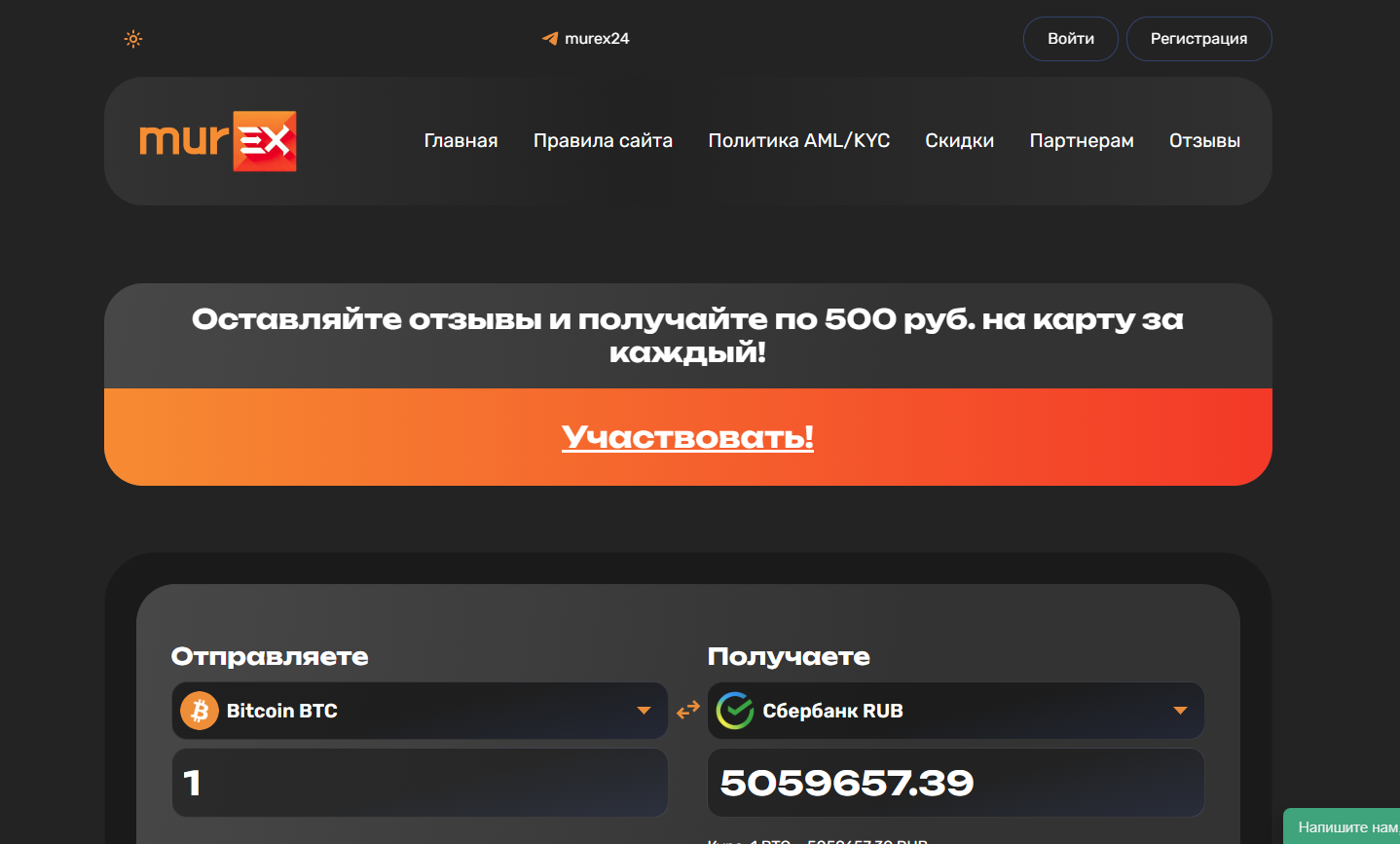This screenshot has width=1400, height=844.
Task: Click the Получаете heading text
Action: click(789, 657)
